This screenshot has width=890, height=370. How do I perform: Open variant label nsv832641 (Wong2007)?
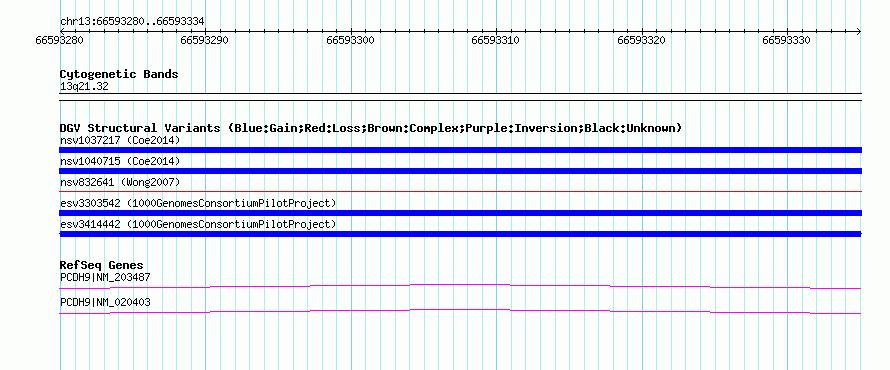120,183
